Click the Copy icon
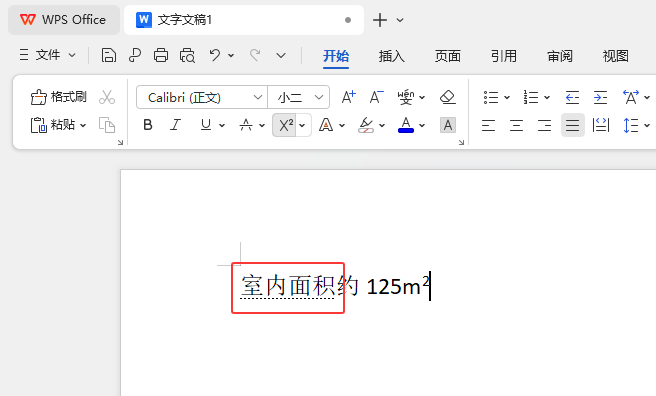The width and height of the screenshot is (656, 396). [107, 125]
